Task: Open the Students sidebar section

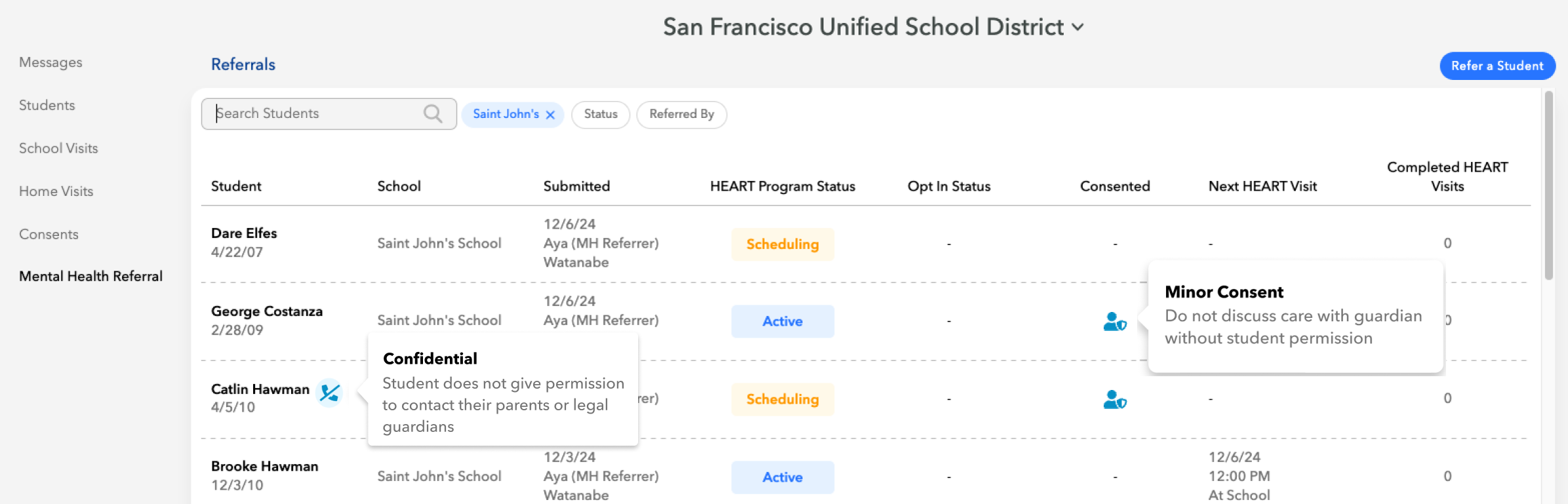Action: point(47,106)
